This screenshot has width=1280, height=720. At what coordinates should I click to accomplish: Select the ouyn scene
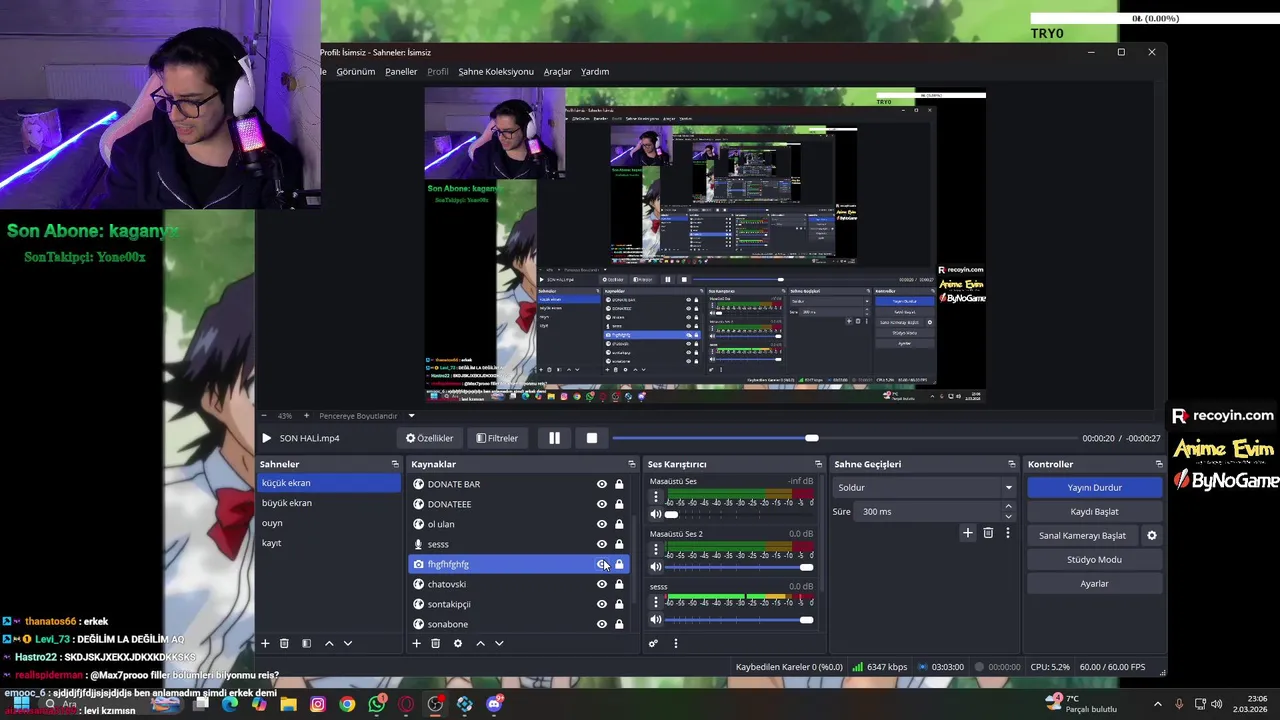[329, 523]
